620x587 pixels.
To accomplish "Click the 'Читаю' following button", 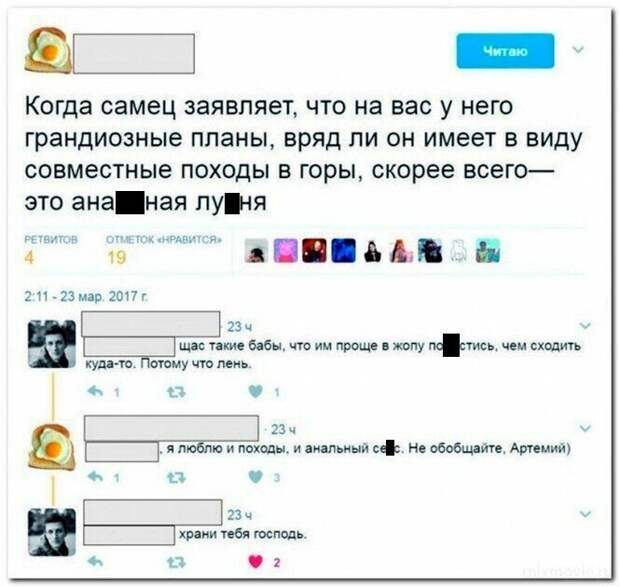I will [505, 51].
